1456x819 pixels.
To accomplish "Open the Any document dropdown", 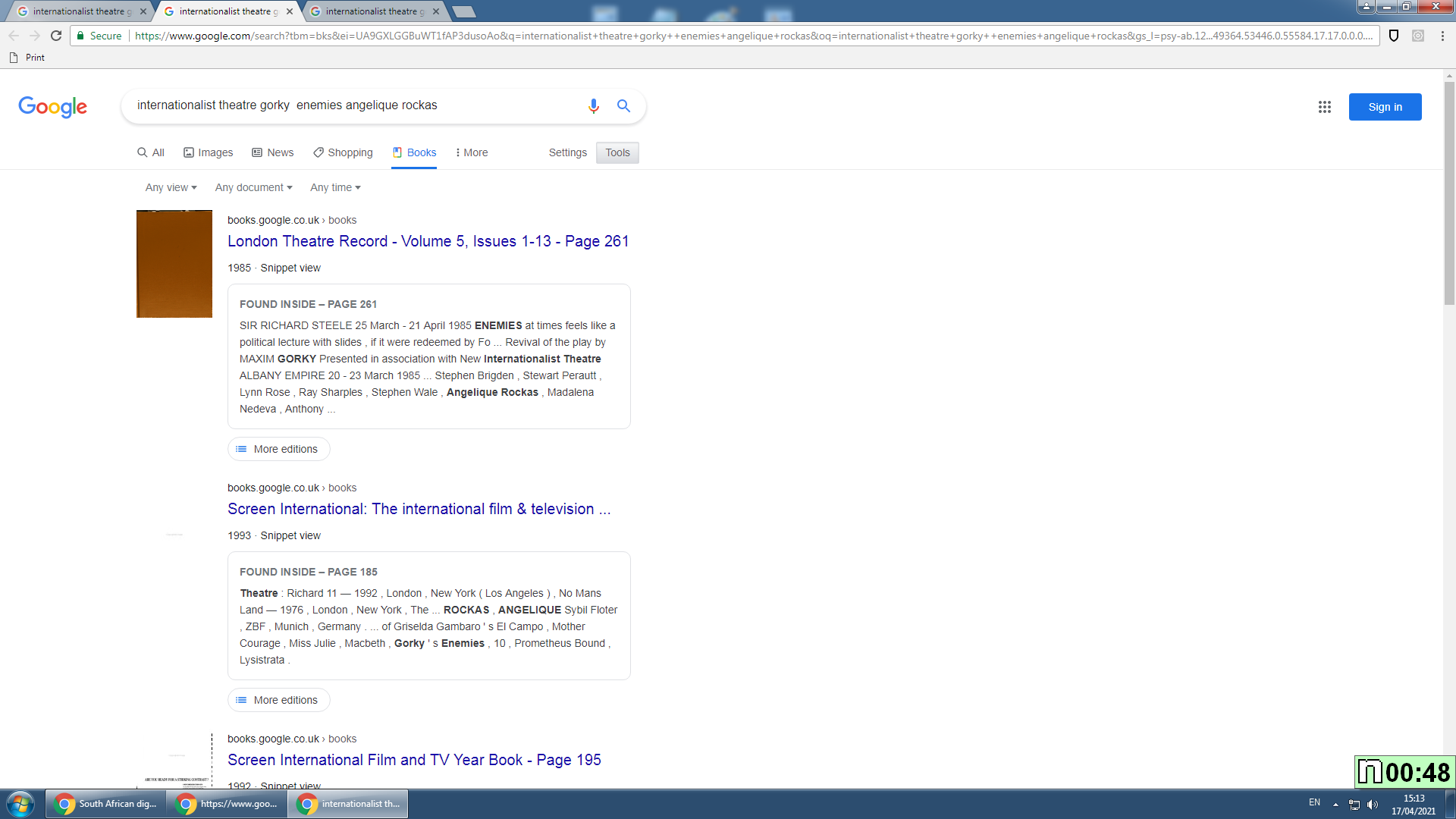I will click(253, 187).
